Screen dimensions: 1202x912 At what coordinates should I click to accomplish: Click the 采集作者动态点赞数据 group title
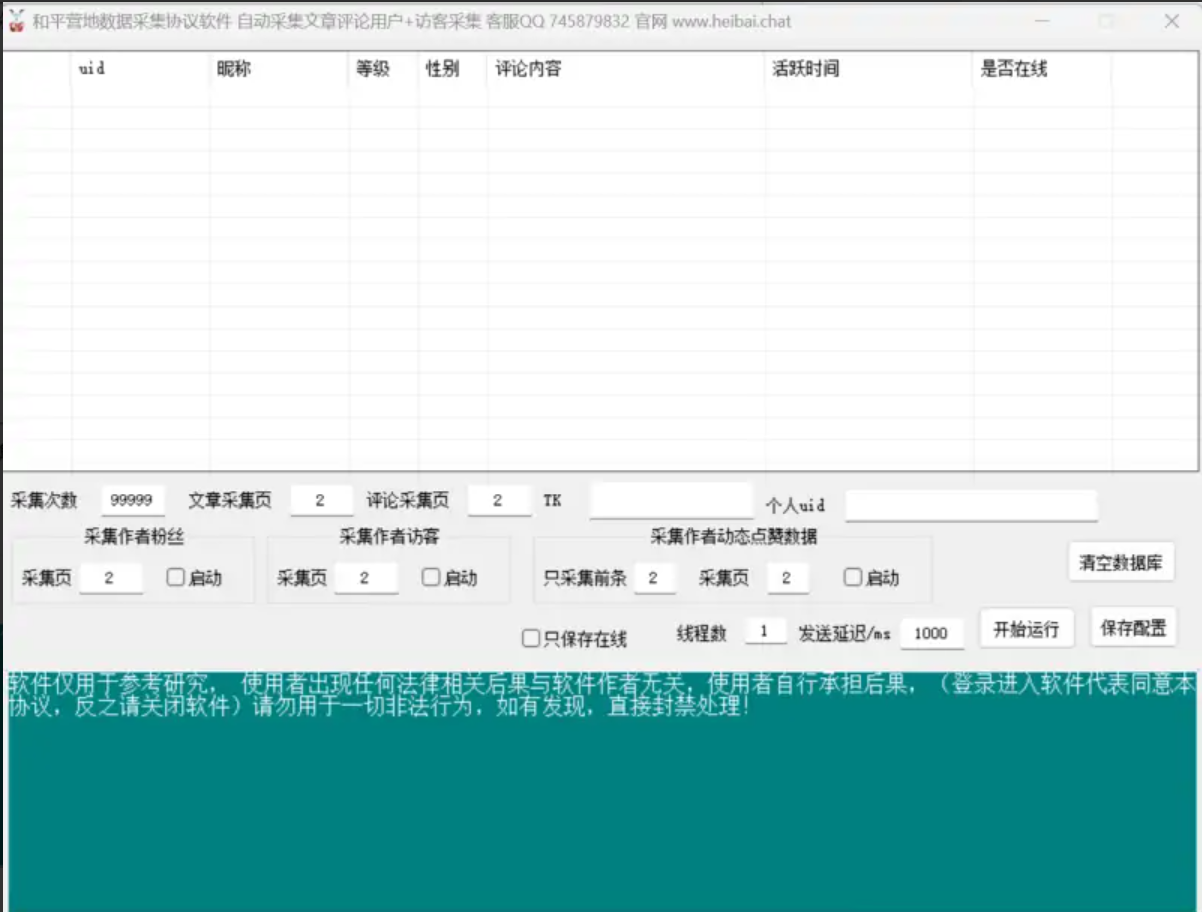coord(734,537)
